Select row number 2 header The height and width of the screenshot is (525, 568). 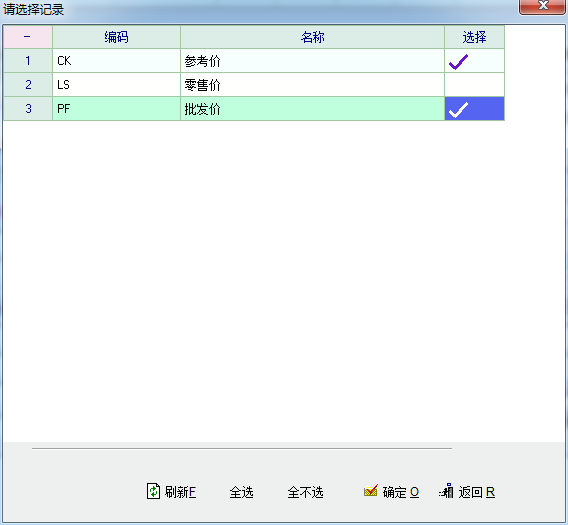[28, 85]
